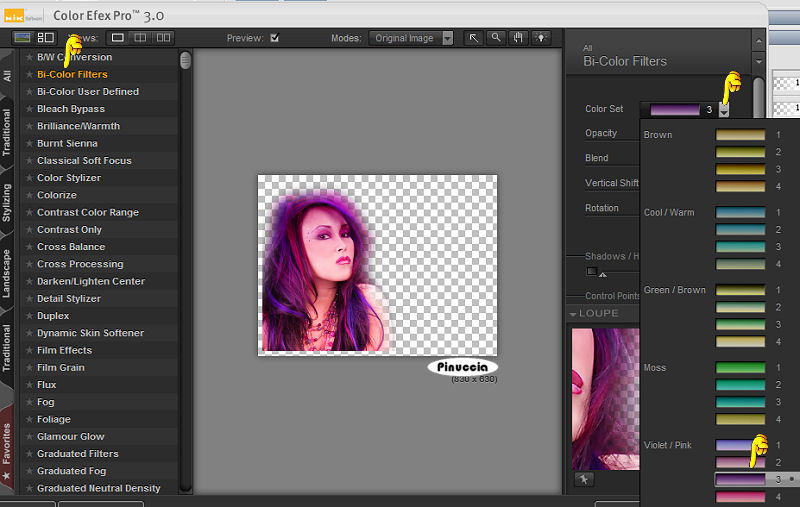Select the Zoom magnifier tool
Image resolution: width=800 pixels, height=507 pixels.
pos(495,38)
